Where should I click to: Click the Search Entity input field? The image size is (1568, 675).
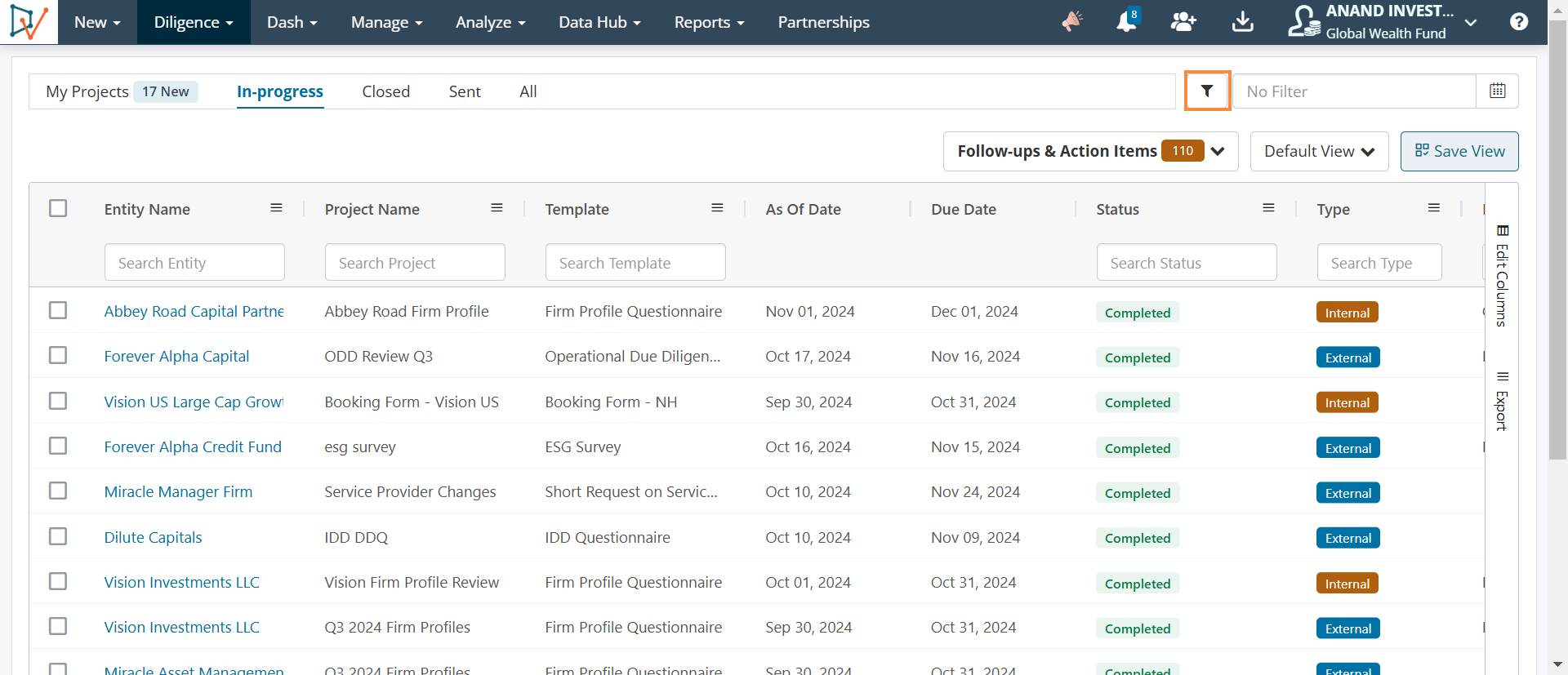point(194,262)
